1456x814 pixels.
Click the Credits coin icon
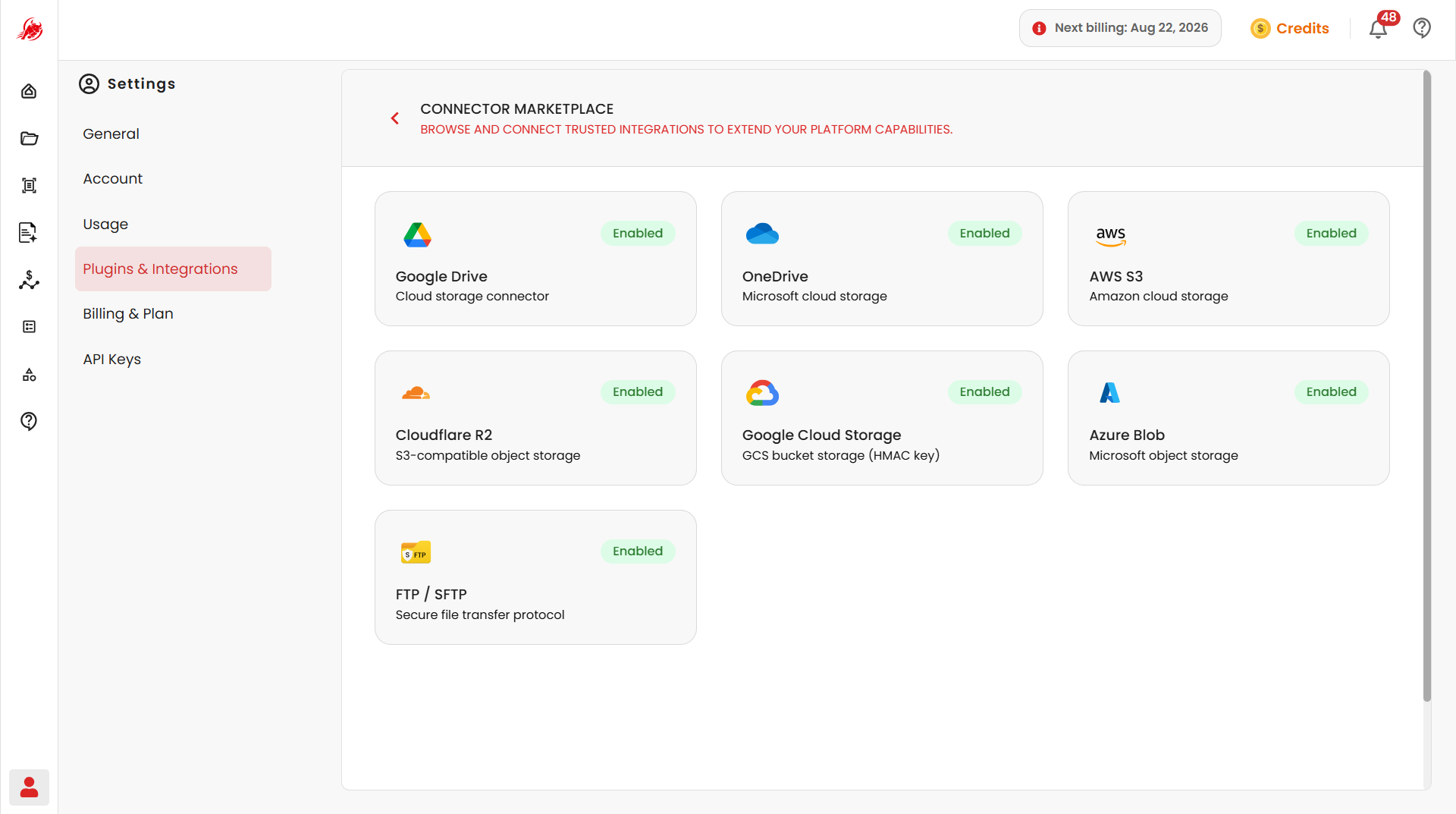click(x=1260, y=29)
